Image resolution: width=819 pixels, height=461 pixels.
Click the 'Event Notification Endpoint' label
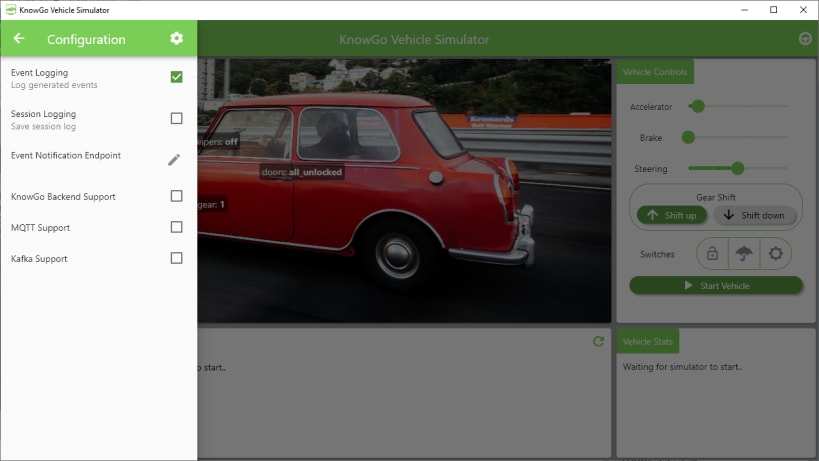(x=66, y=155)
